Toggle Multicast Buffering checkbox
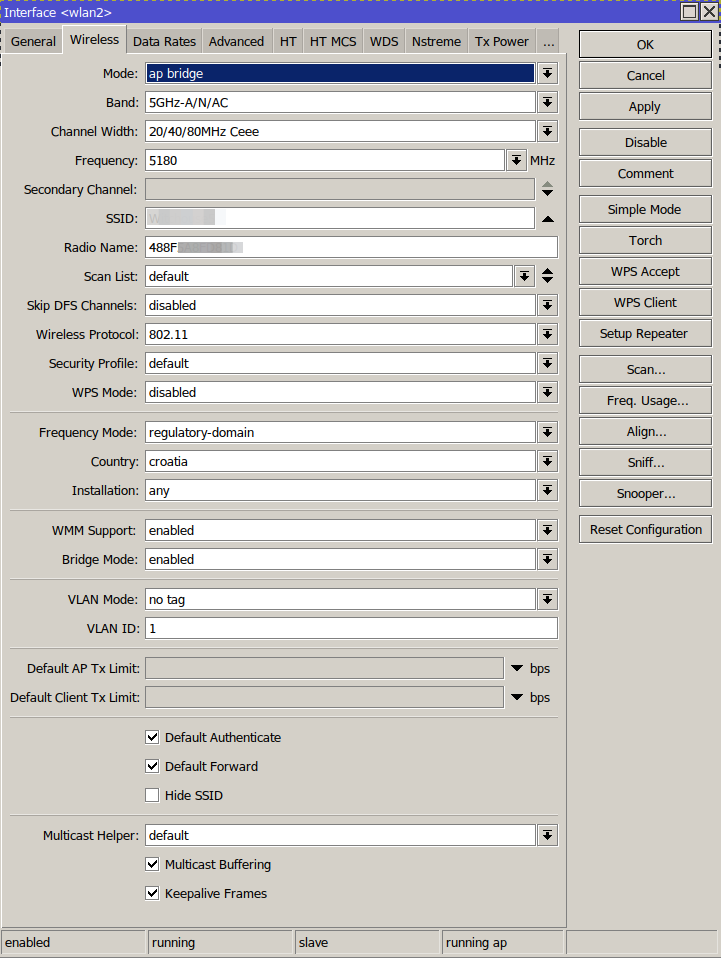 point(152,865)
